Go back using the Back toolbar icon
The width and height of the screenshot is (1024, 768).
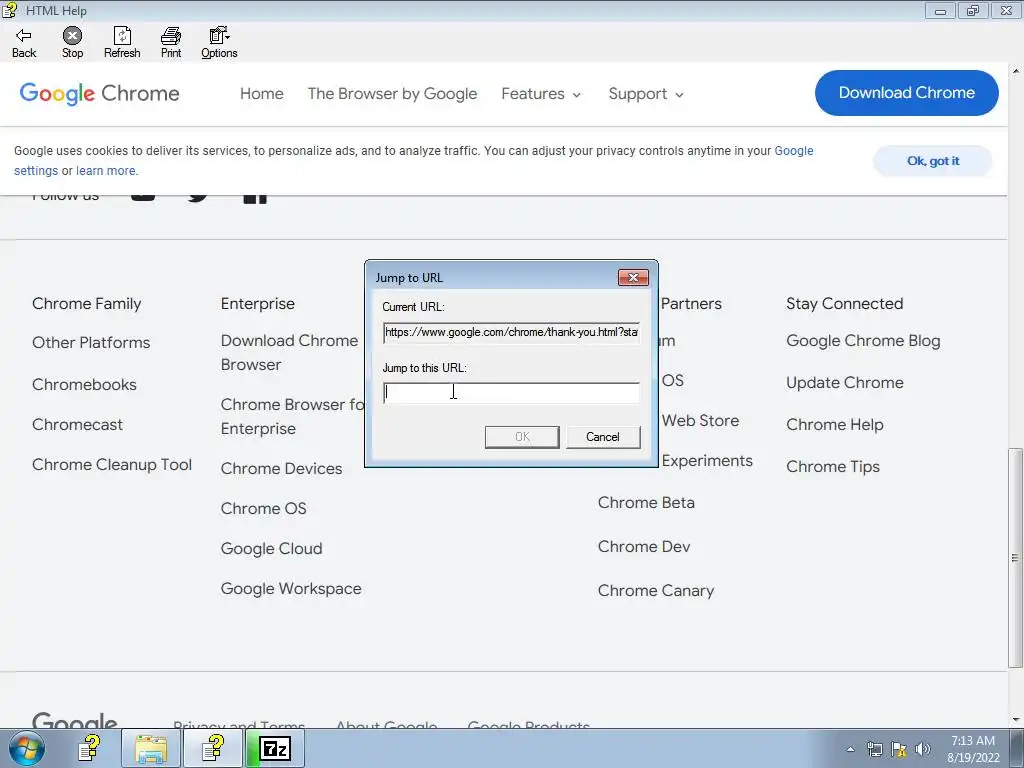[24, 43]
